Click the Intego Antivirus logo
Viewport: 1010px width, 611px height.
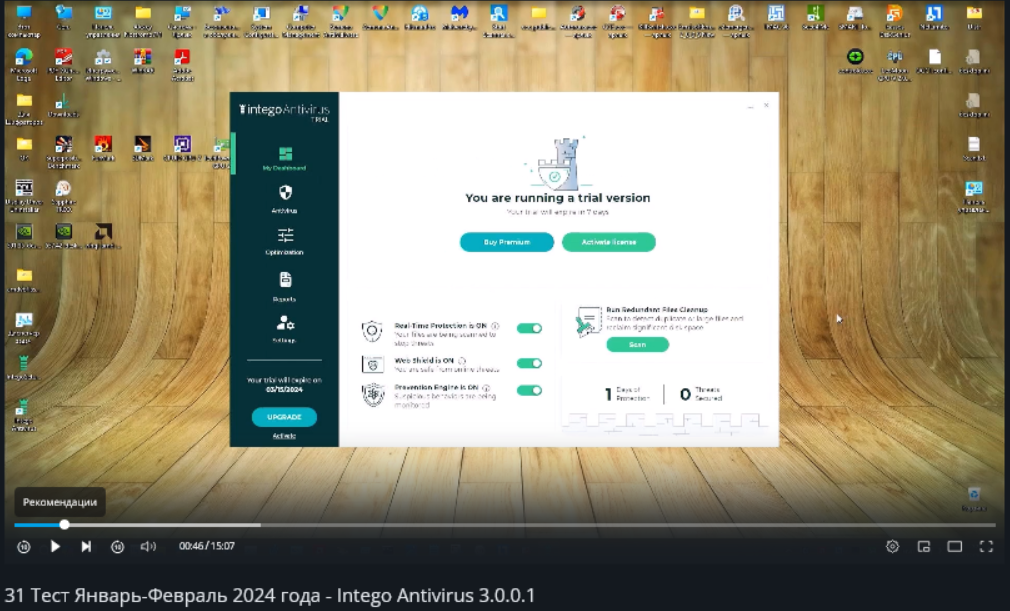pos(284,111)
